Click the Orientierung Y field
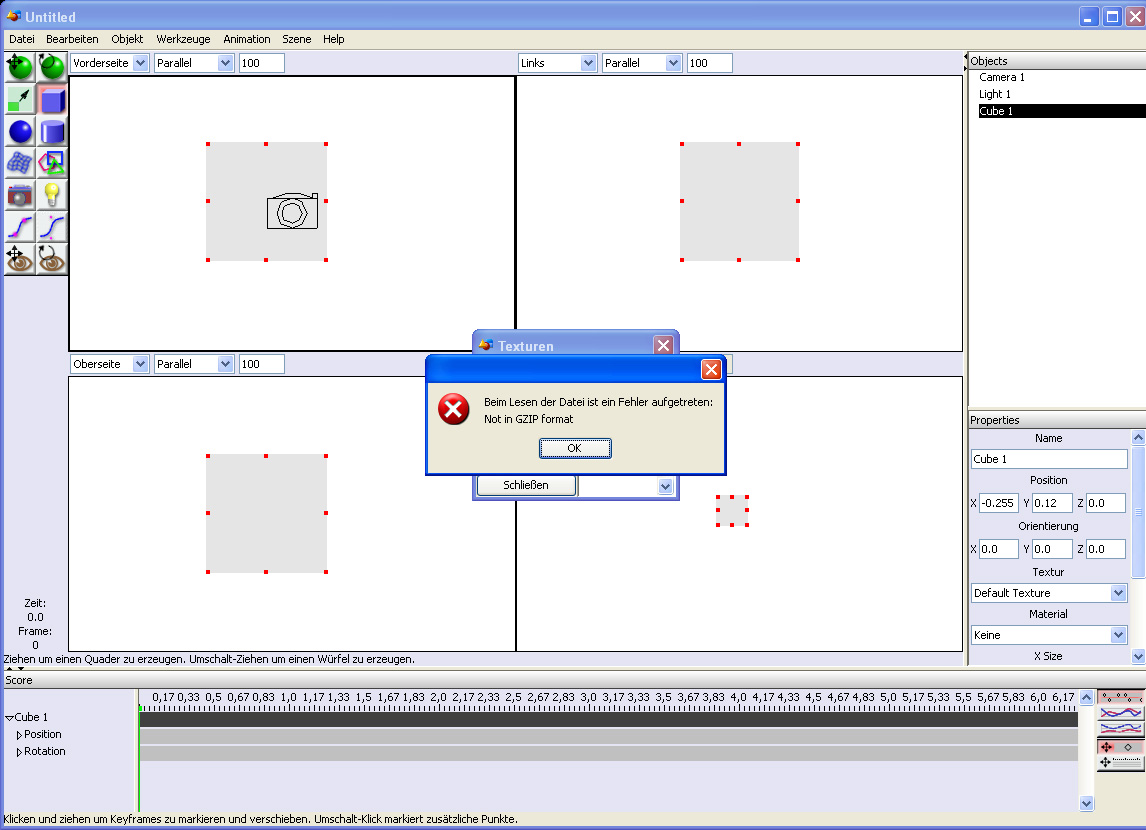The width and height of the screenshot is (1146, 830). pos(1052,549)
